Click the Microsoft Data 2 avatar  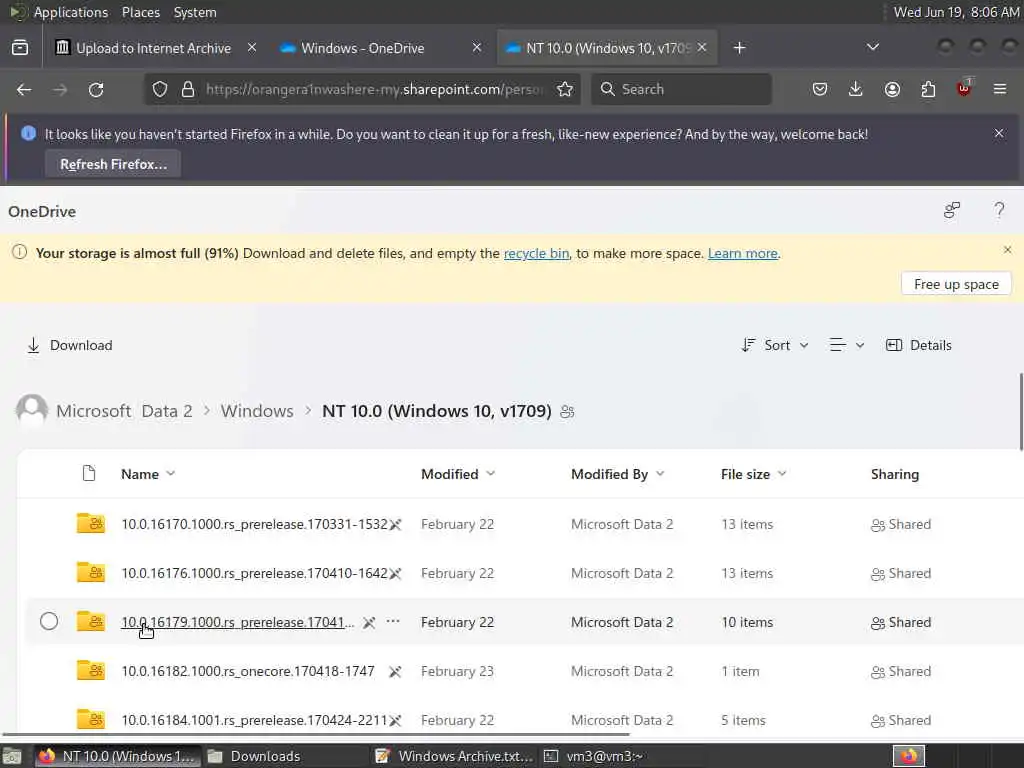(31, 410)
